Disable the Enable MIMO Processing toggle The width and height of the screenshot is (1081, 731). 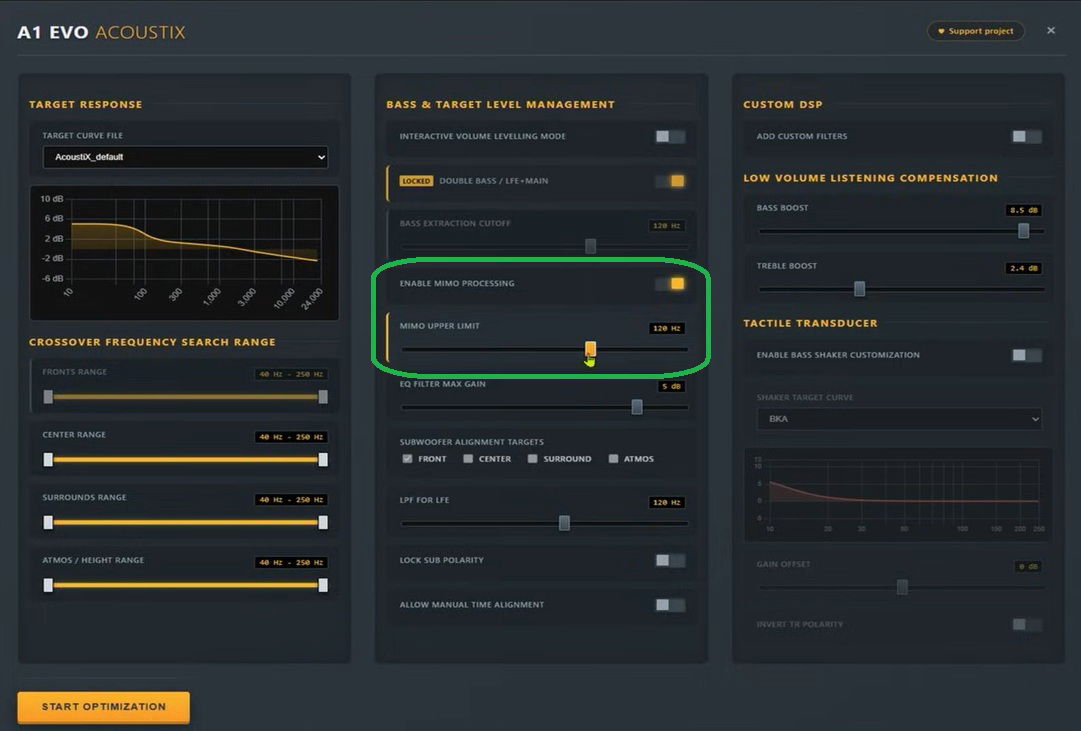670,284
